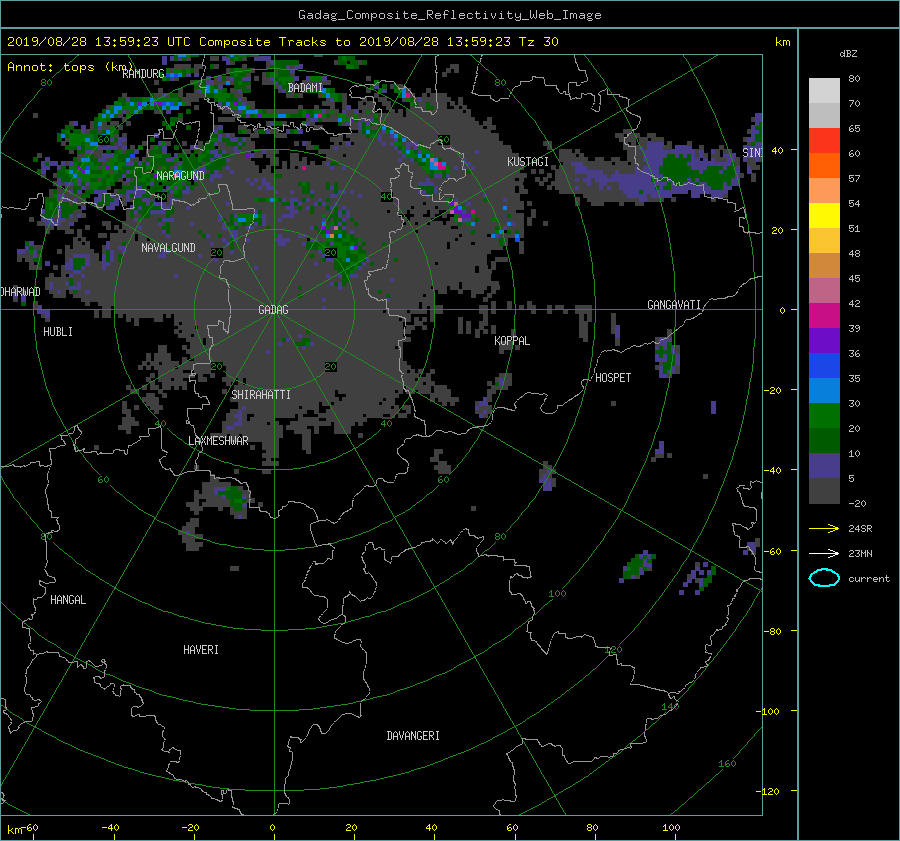Viewport: 900px width, 841px height.
Task: Click the blue 35 dBZ legend swatch
Action: [x=824, y=366]
